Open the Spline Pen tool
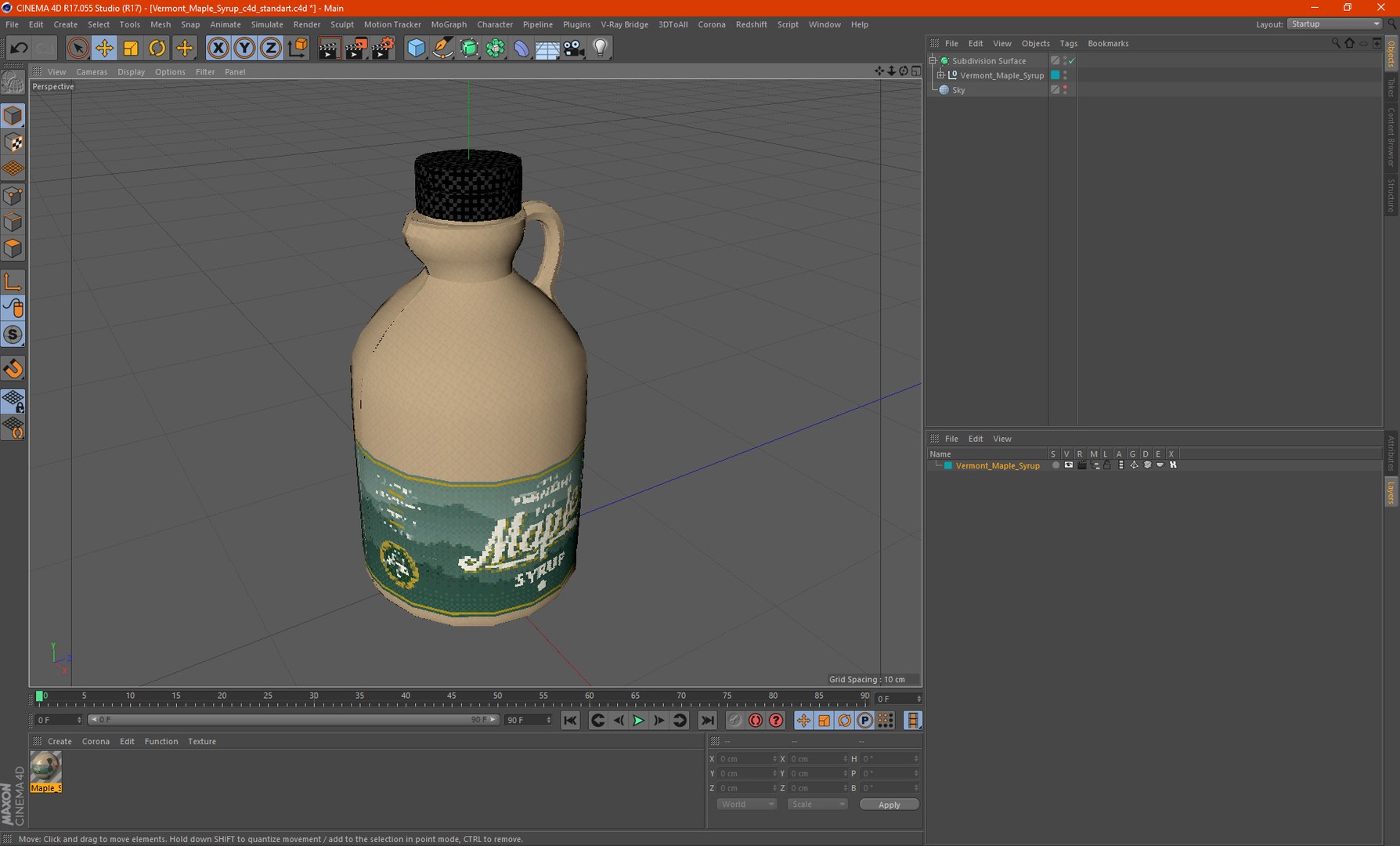 442,49
